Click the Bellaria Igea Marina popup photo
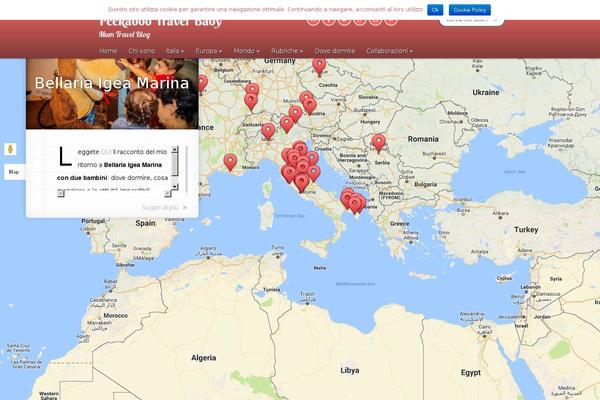The image size is (600, 400). [112, 93]
